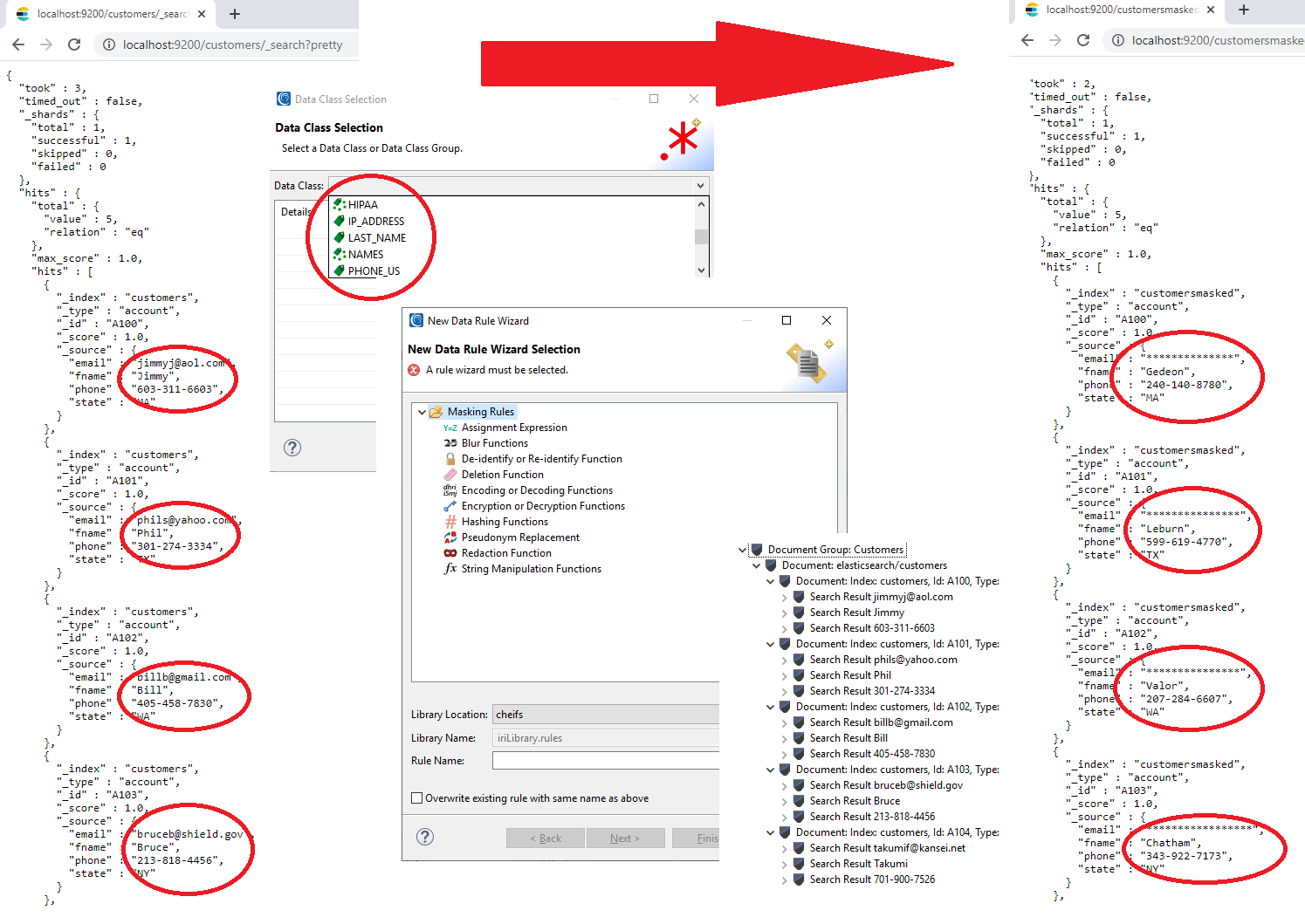Go back in the left customers browser

pyautogui.click(x=18, y=44)
